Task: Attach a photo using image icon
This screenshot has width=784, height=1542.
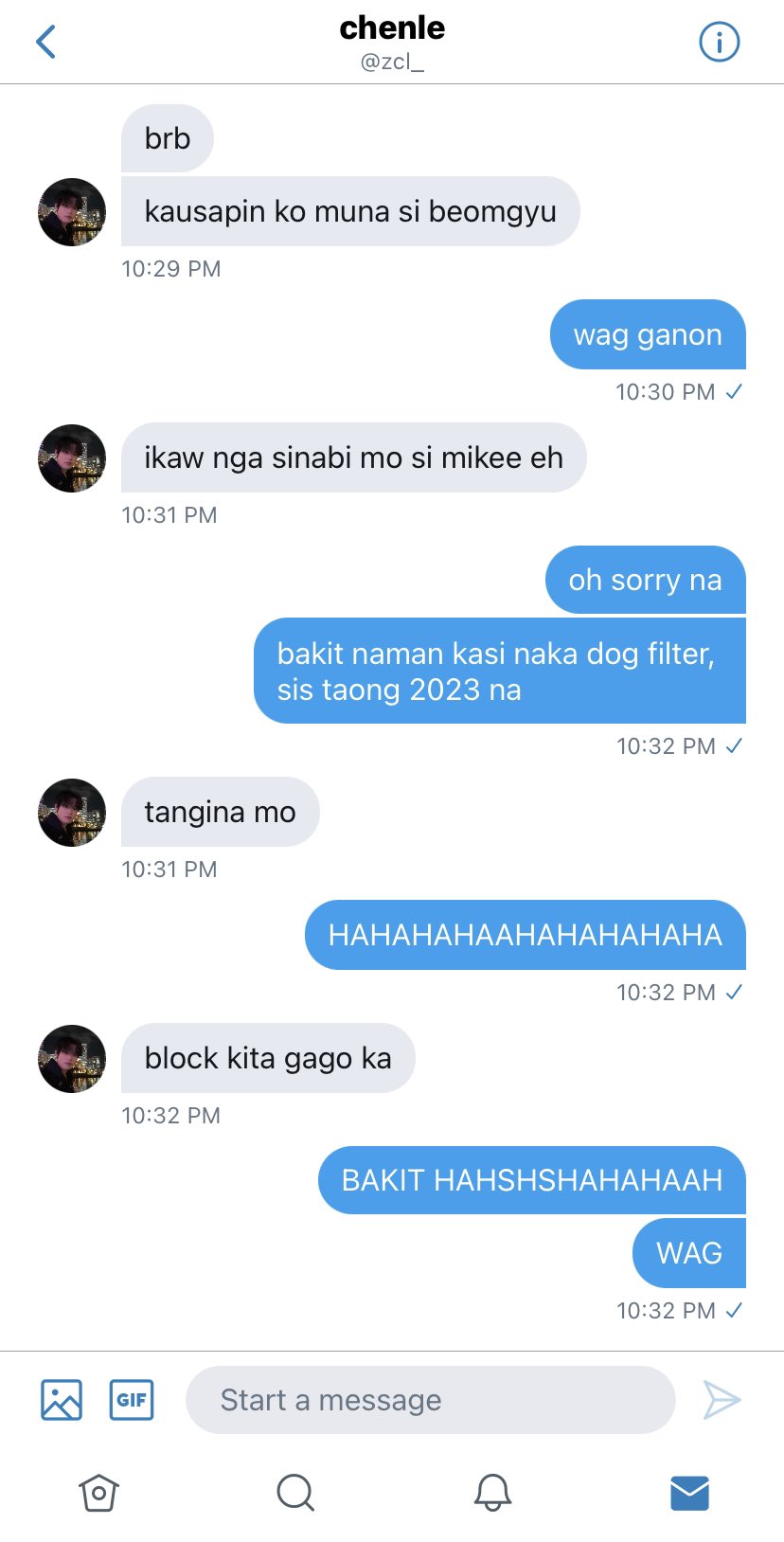Action: click(62, 1400)
